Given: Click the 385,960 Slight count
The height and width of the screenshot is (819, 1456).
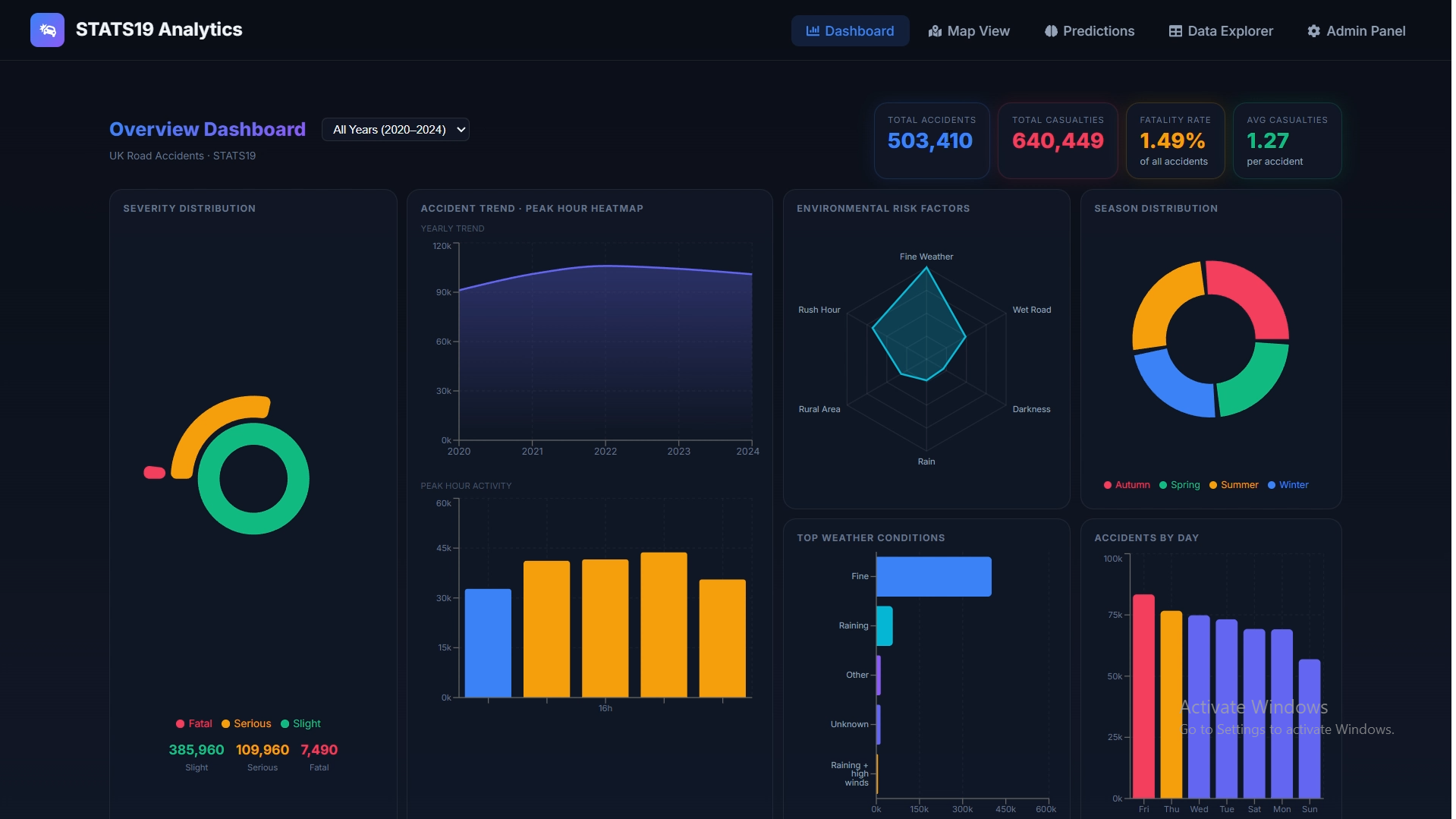Looking at the screenshot, I should [197, 750].
